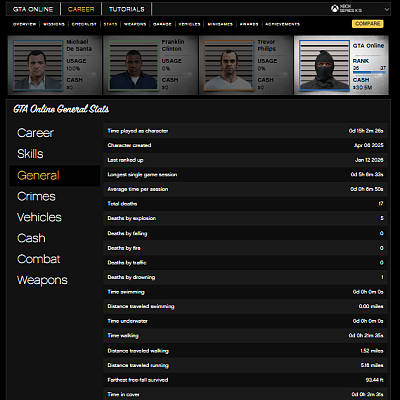This screenshot has height=400, width=400.
Task: Click the 'Total deaths' row label
Action: coord(122,204)
